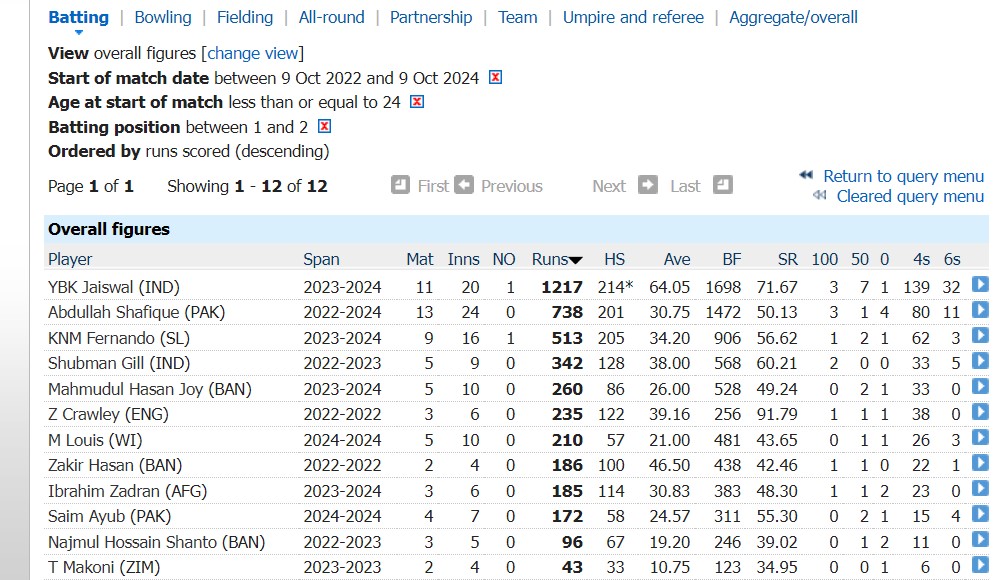The width and height of the screenshot is (994, 580).
Task: Sort results by the Ave column header
Action: 675,258
